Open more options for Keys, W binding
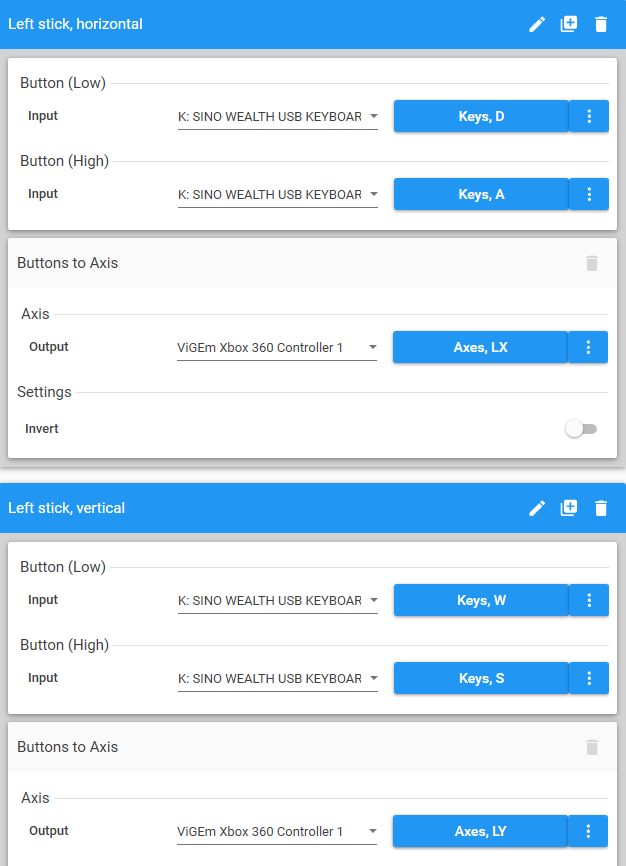The width and height of the screenshot is (626, 866). tap(589, 601)
